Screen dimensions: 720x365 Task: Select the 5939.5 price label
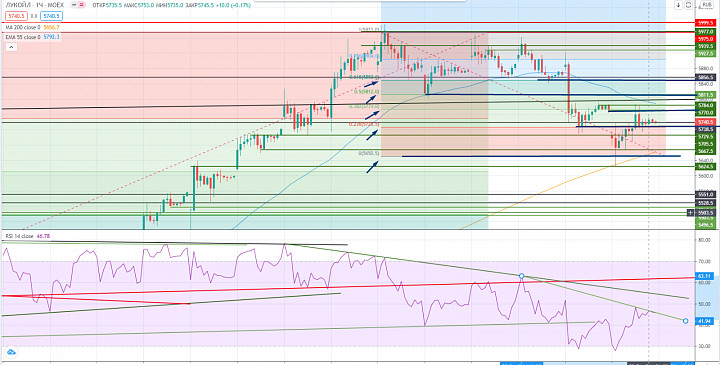[x=706, y=46]
